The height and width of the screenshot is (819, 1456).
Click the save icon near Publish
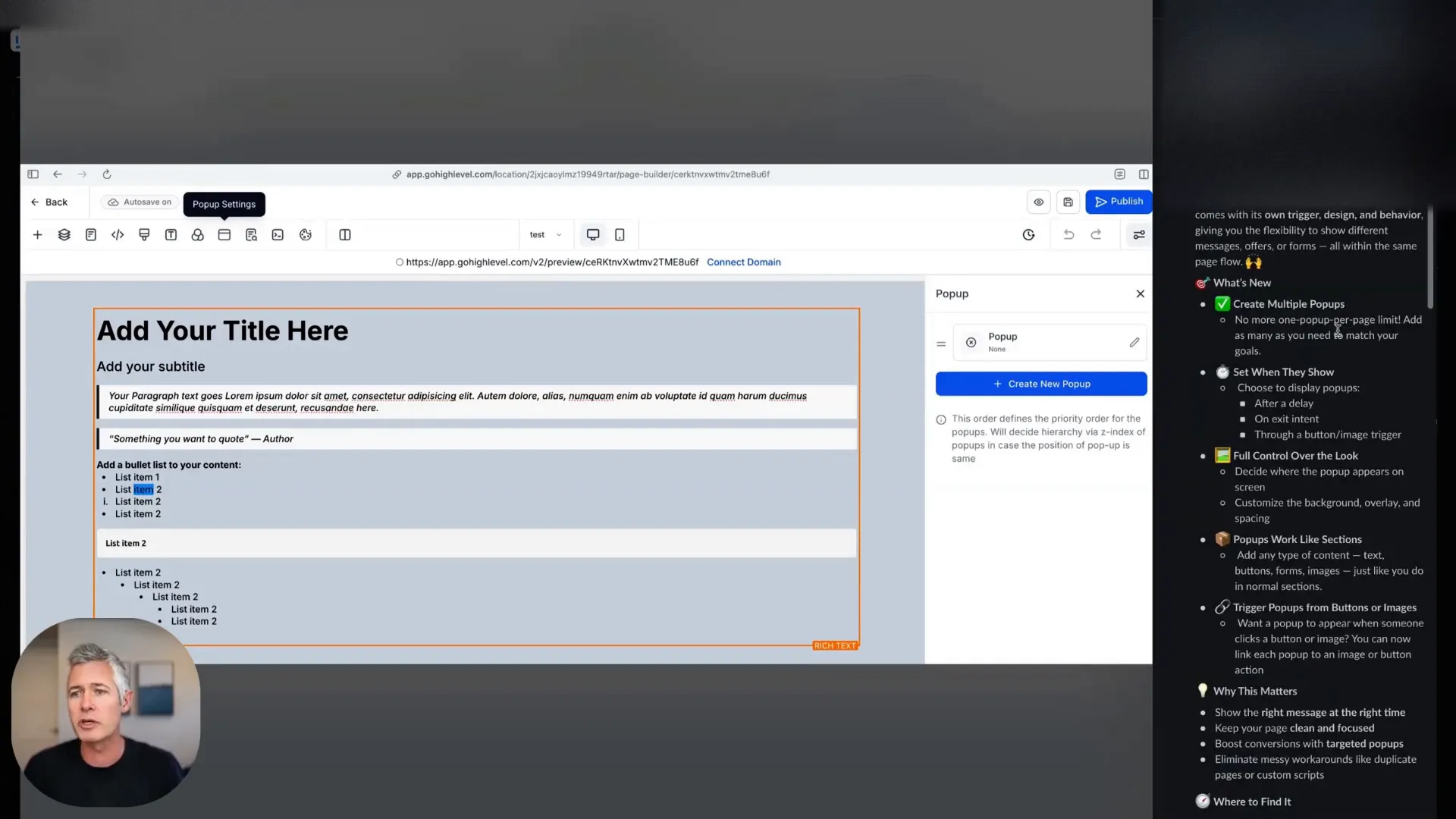pyautogui.click(x=1068, y=202)
